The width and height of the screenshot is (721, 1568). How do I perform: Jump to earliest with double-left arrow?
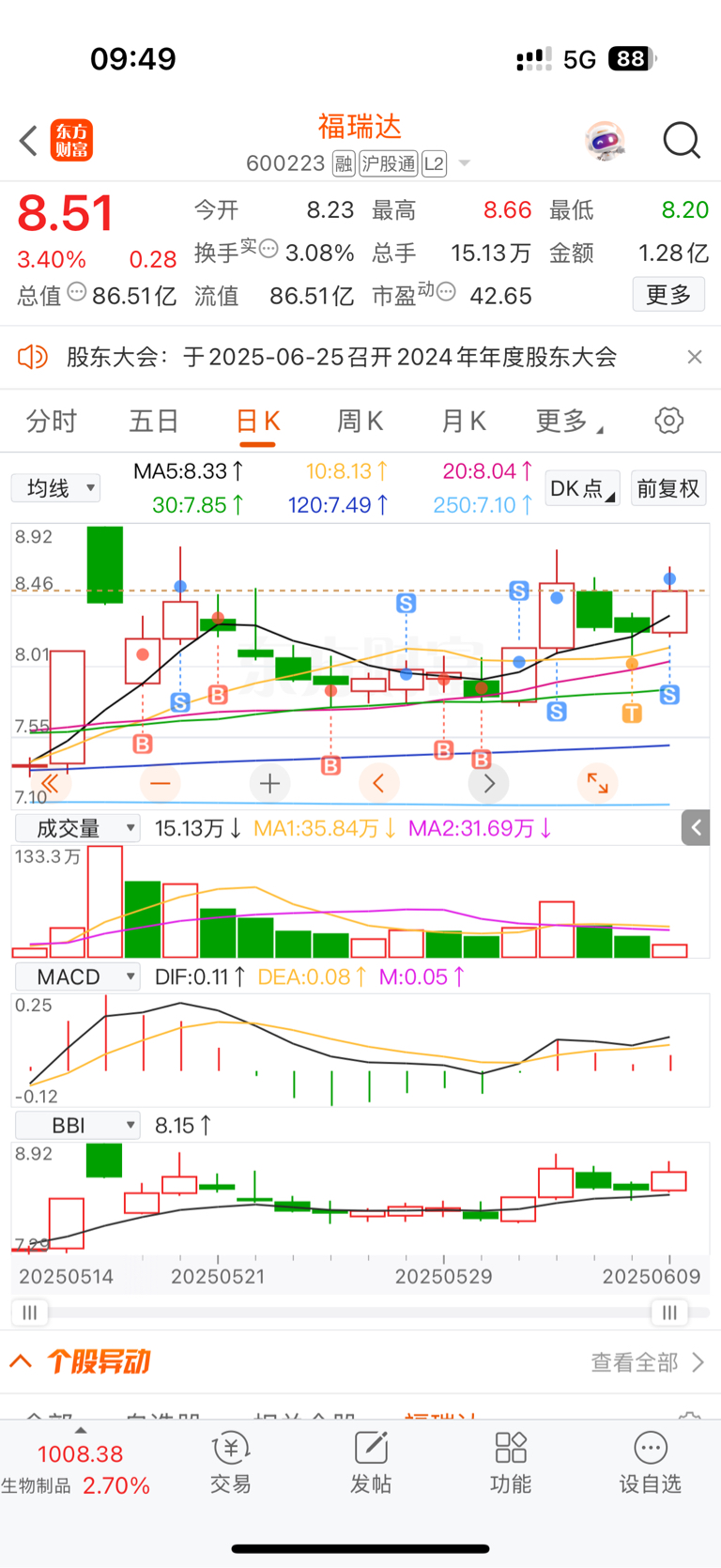tap(50, 783)
